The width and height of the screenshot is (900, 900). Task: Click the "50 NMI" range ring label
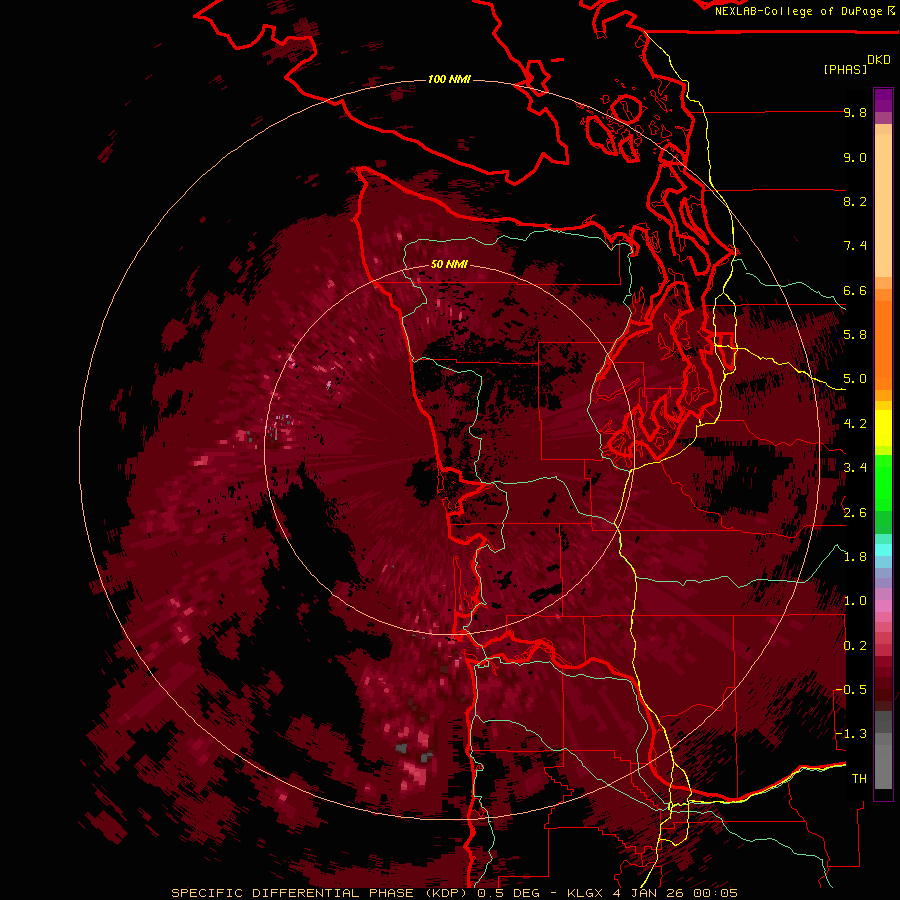click(449, 264)
